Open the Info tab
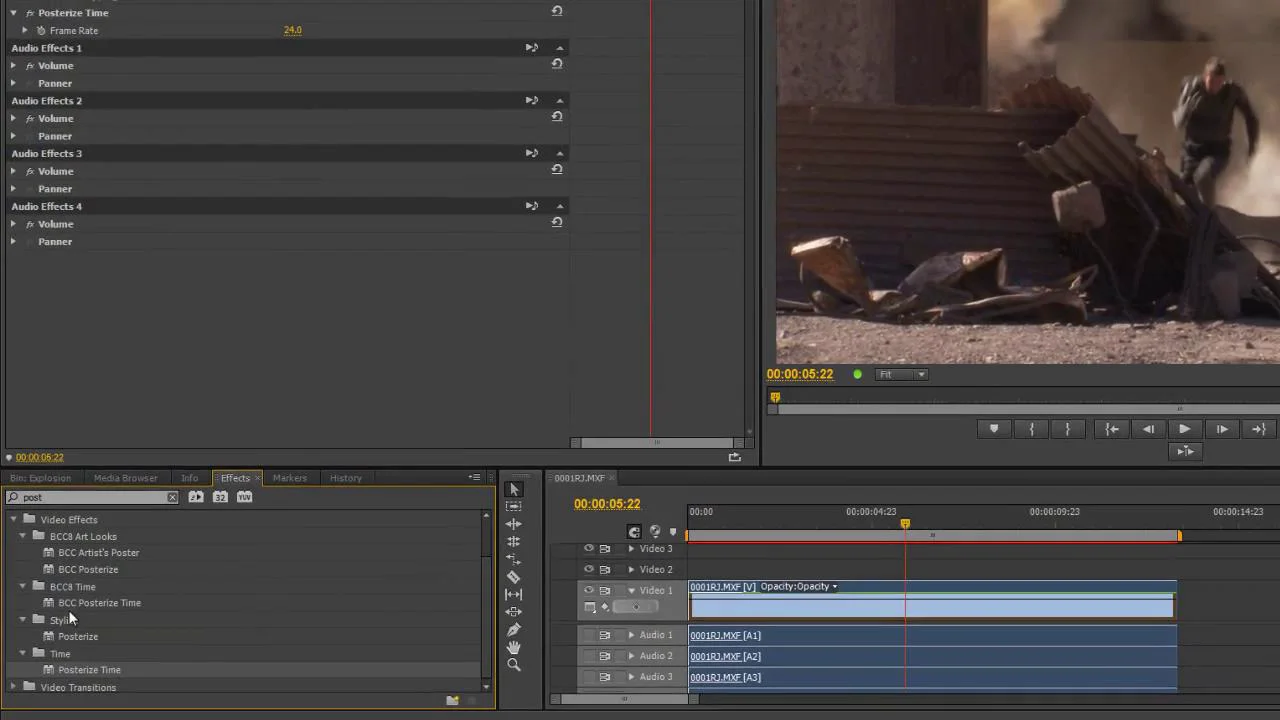The height and width of the screenshot is (720, 1280). point(189,478)
